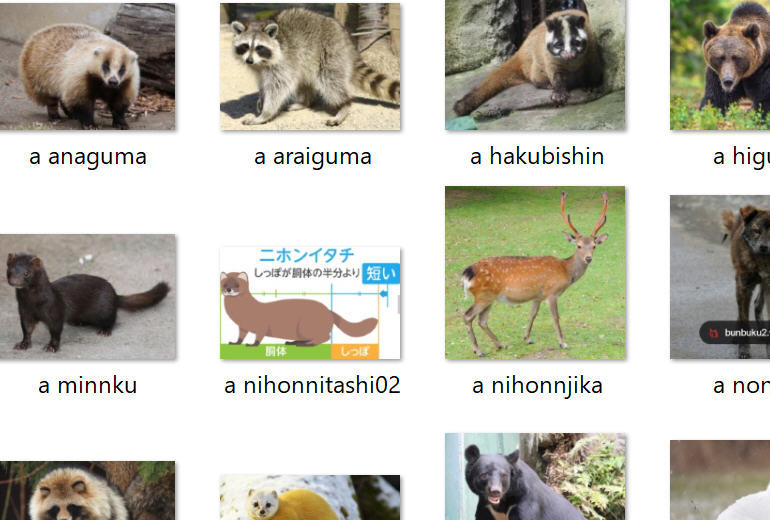Click the 'a araiguma' file label
Screen dimensions: 770x520
click(313, 157)
